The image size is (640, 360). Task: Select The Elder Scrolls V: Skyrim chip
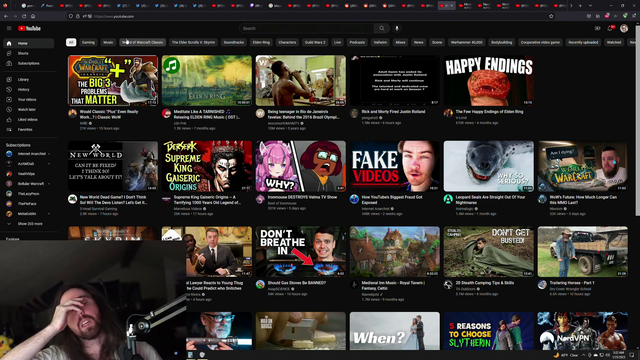click(x=193, y=42)
